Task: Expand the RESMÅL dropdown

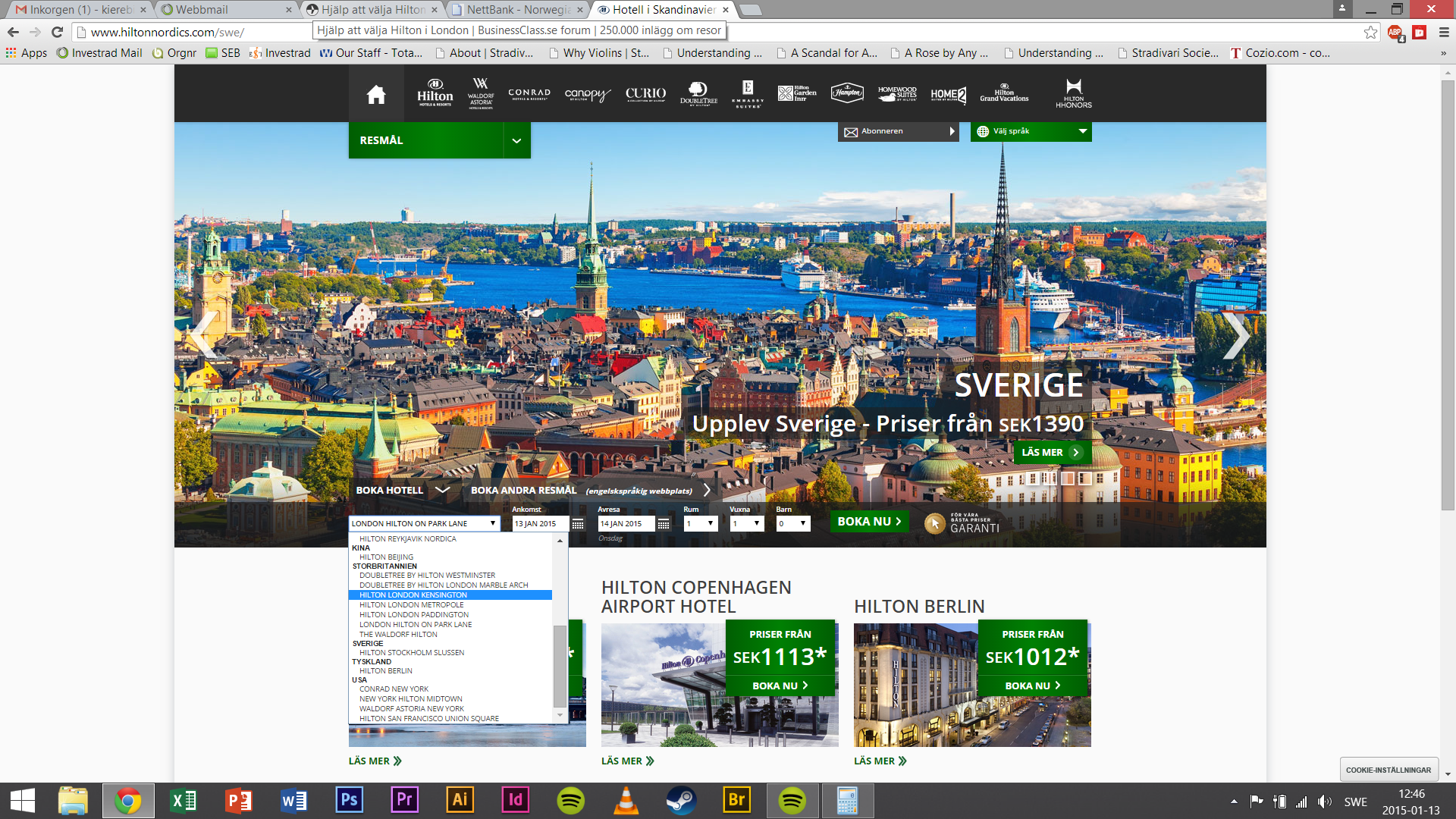Action: [x=516, y=140]
